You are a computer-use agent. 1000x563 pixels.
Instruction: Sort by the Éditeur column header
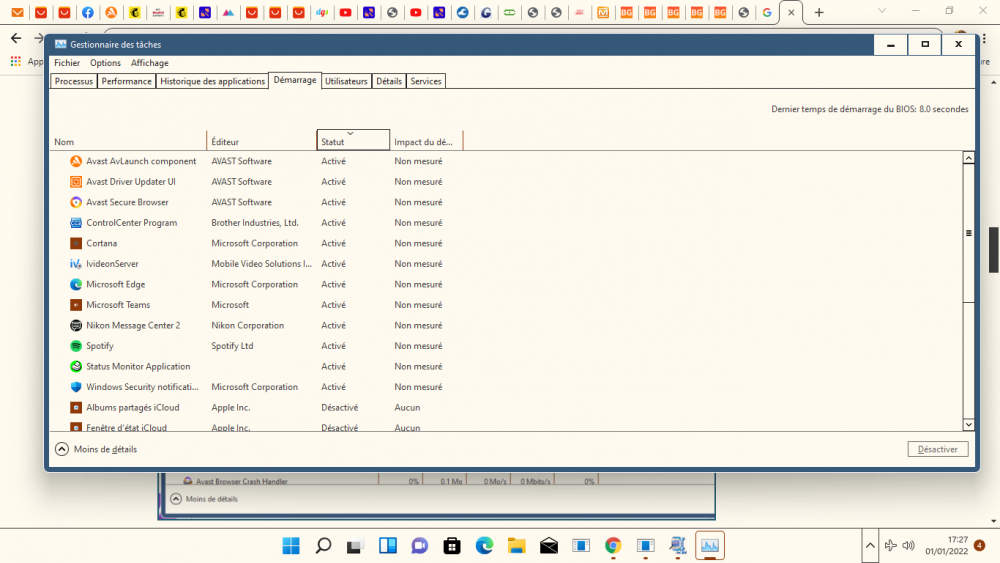[261, 140]
